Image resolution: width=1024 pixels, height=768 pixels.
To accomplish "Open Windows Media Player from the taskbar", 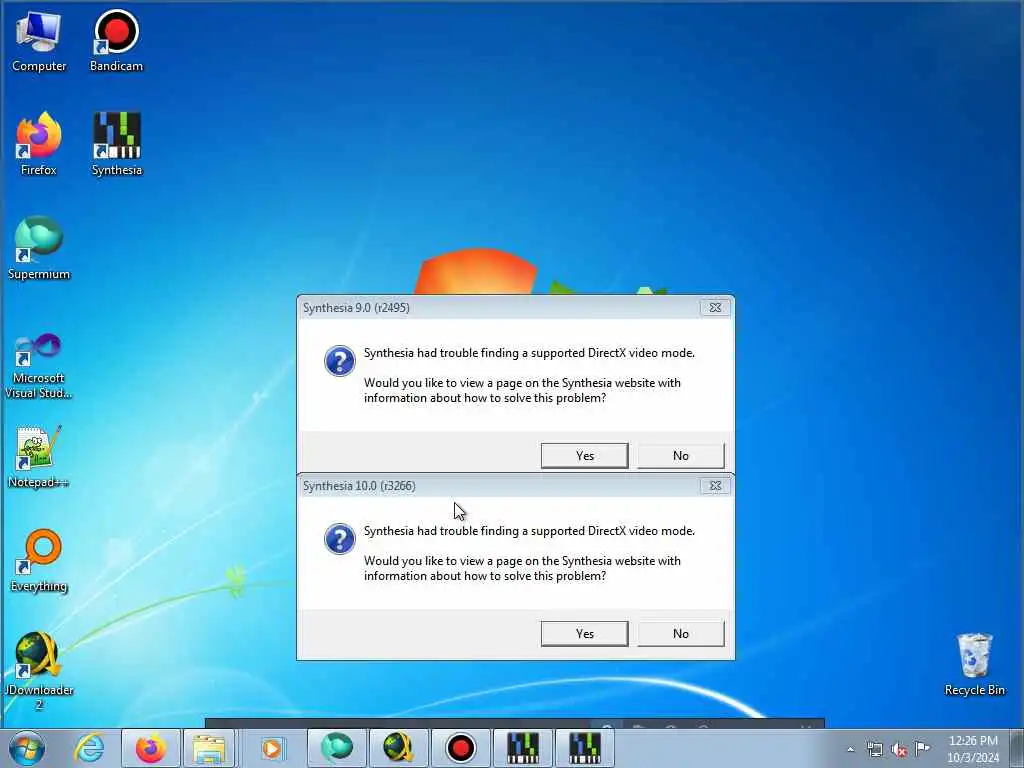I will (271, 748).
